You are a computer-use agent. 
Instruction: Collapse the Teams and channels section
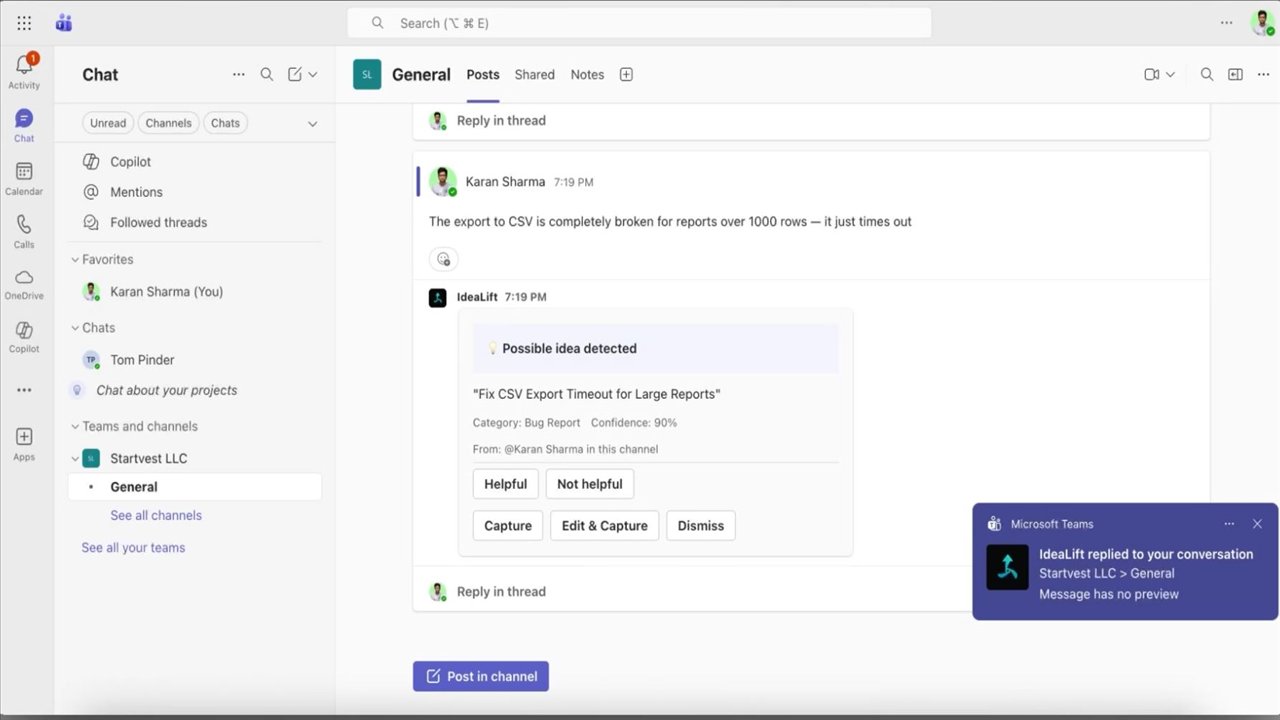click(75, 426)
